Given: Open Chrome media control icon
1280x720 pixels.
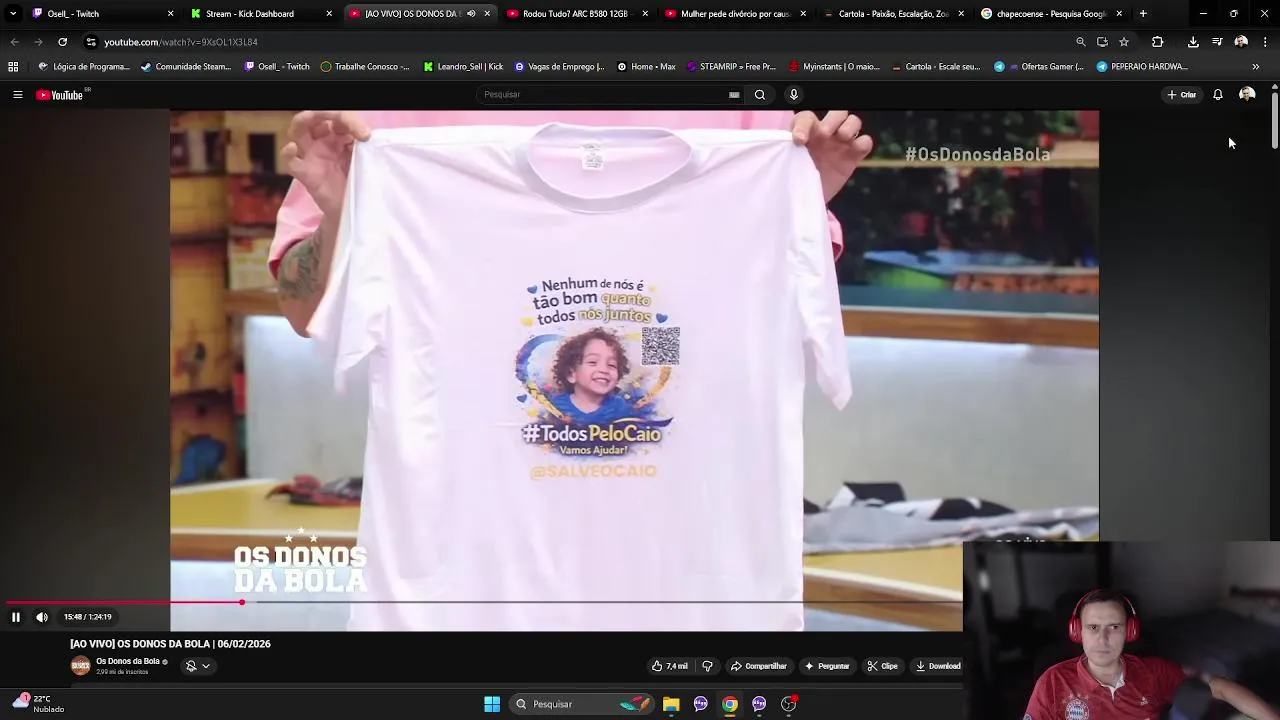Looking at the screenshot, I should (x=1217, y=42).
